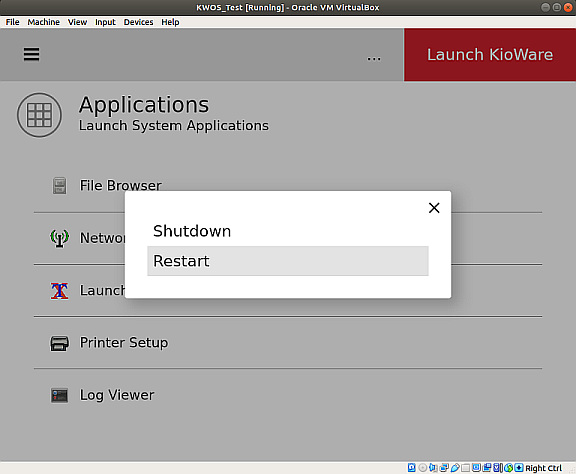Image resolution: width=576 pixels, height=474 pixels.
Task: Open the Input menu
Action: click(105, 22)
